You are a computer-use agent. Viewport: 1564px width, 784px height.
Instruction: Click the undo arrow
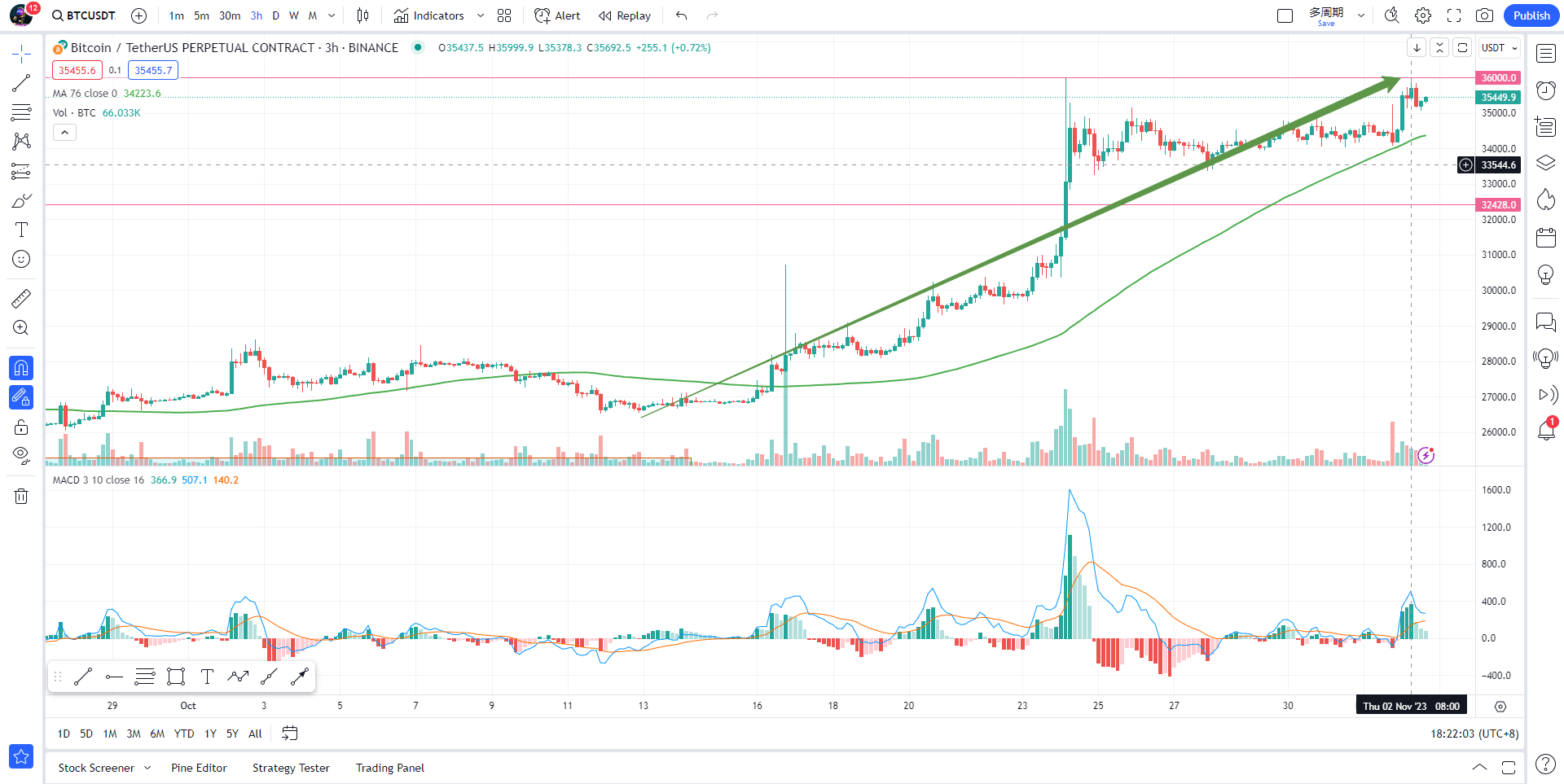(x=682, y=15)
